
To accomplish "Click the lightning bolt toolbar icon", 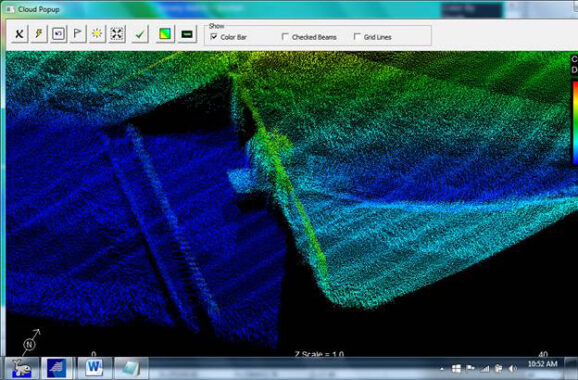I will (x=39, y=34).
